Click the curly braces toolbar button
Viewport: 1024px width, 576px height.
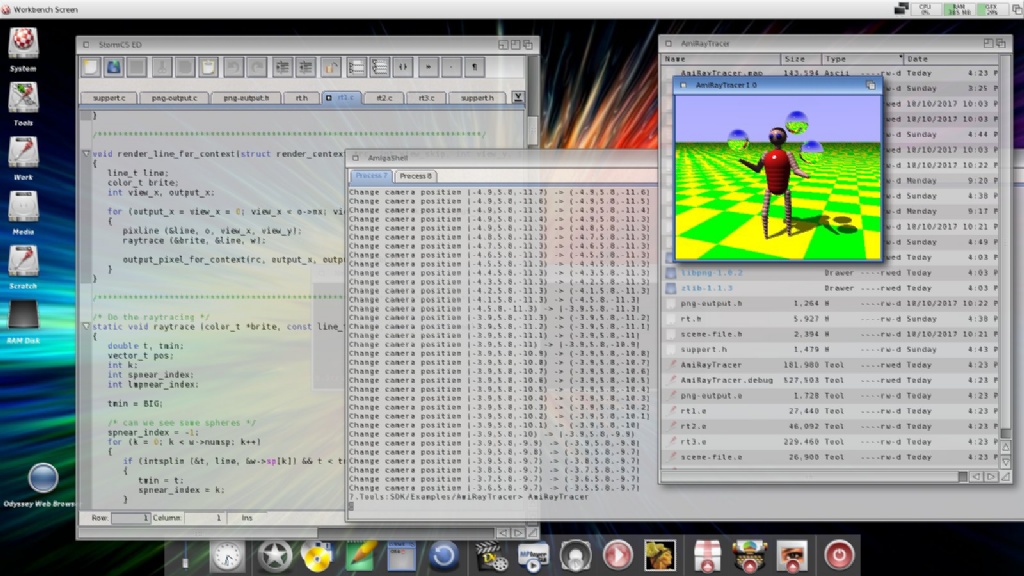pos(403,67)
